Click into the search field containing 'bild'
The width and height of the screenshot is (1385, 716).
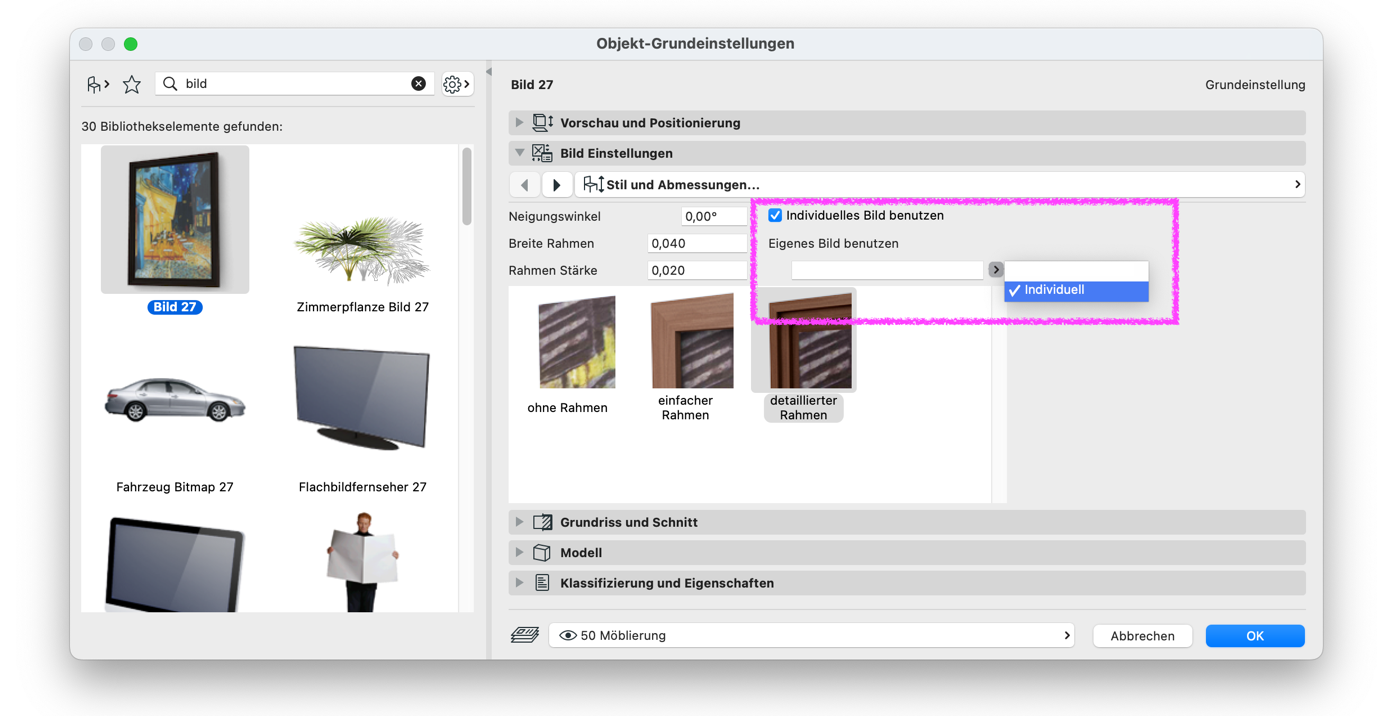(293, 84)
